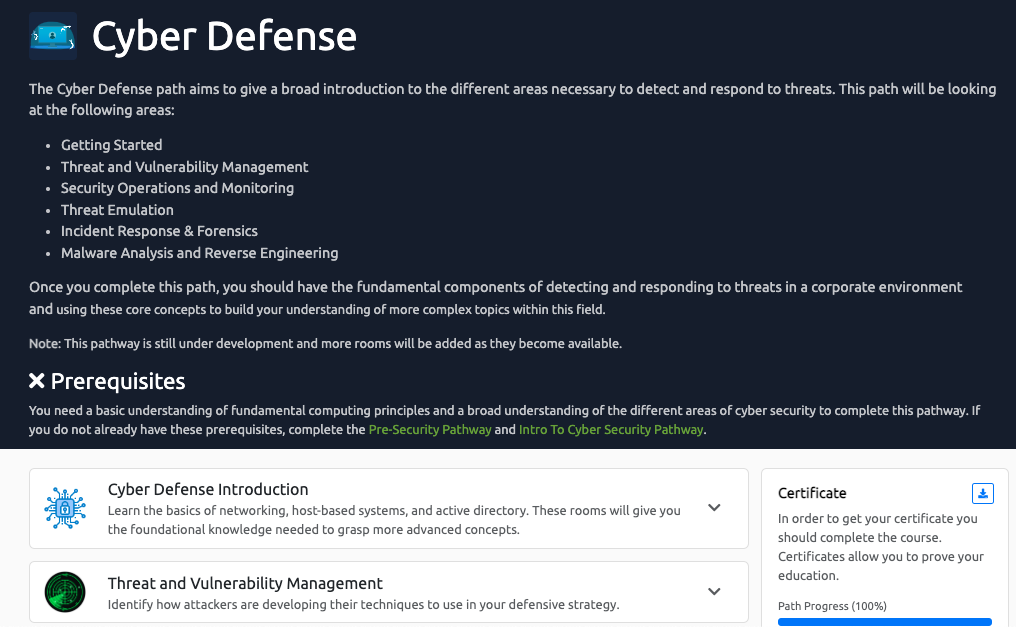Click the Cyber Defense Introduction lock-chip icon
Screen dimensions: 1016x627
pos(65,508)
